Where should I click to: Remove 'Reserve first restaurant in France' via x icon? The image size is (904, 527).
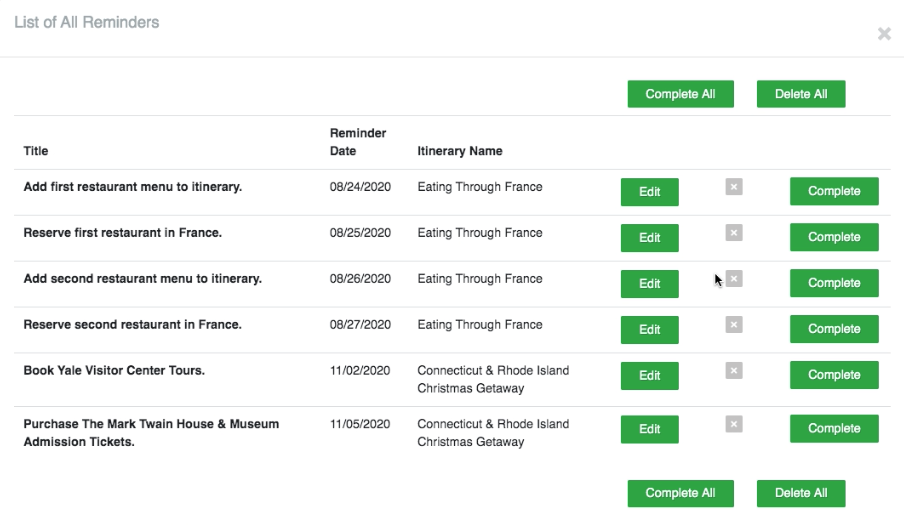[x=733, y=233]
